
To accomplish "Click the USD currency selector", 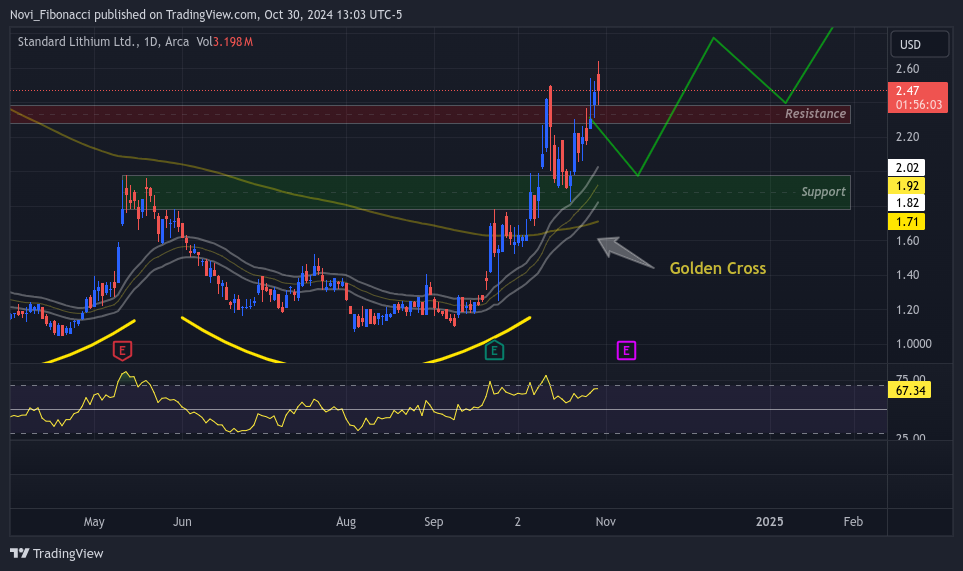I will pos(919,44).
